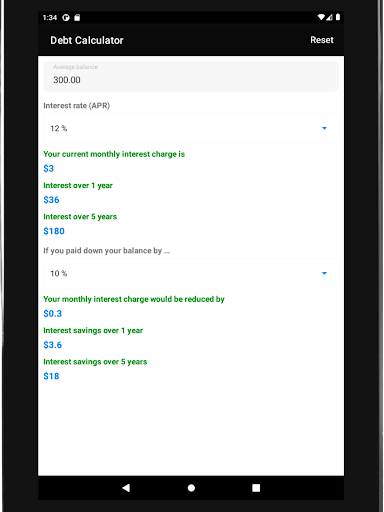Tap the Wi-Fi status icon
The image size is (384, 512).
click(321, 17)
